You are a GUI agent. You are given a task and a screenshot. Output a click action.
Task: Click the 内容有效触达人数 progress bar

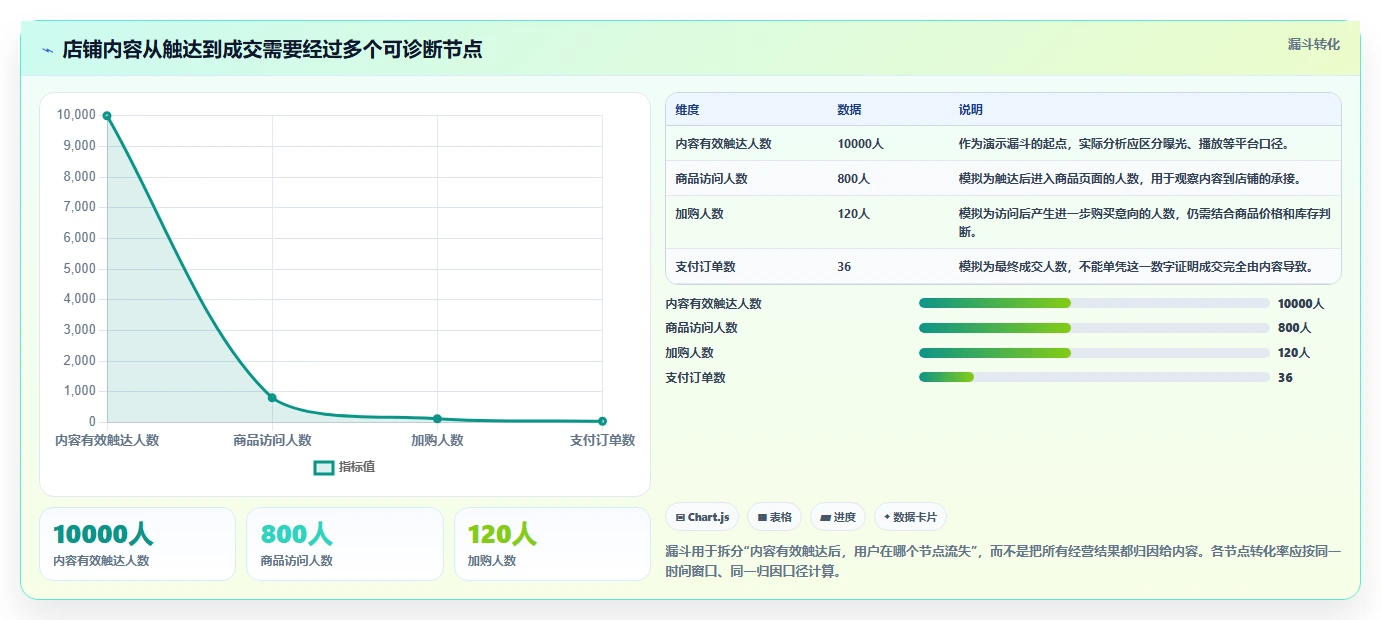pos(1094,303)
